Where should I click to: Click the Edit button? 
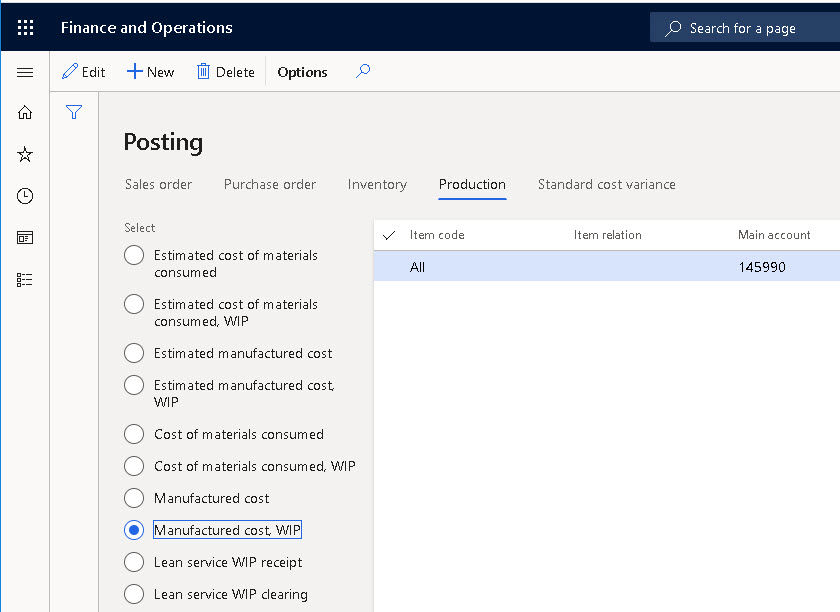tap(84, 71)
